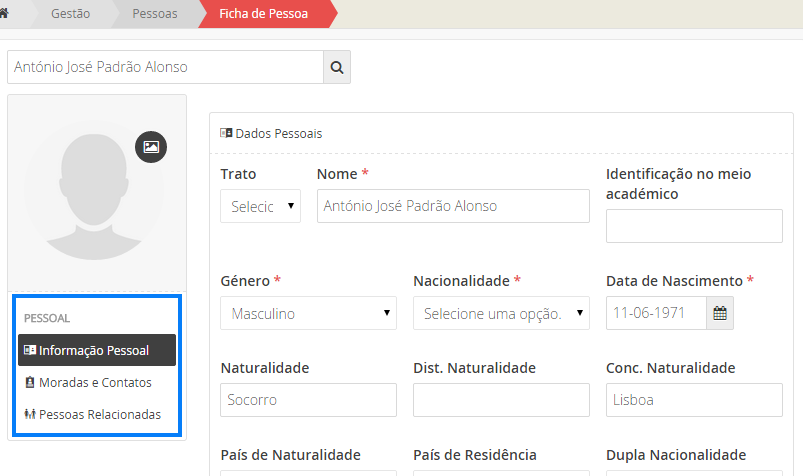Select Informação Pessoal in sidebar
This screenshot has width=803, height=476.
coord(96,350)
